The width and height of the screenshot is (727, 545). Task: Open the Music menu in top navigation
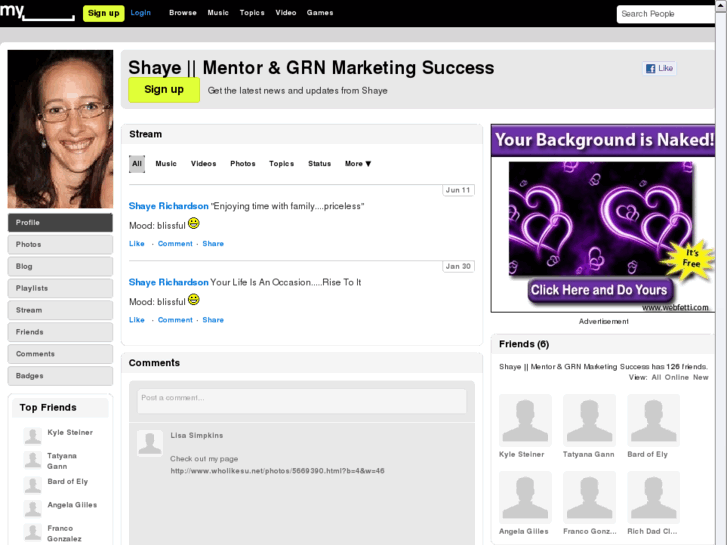pyautogui.click(x=218, y=13)
